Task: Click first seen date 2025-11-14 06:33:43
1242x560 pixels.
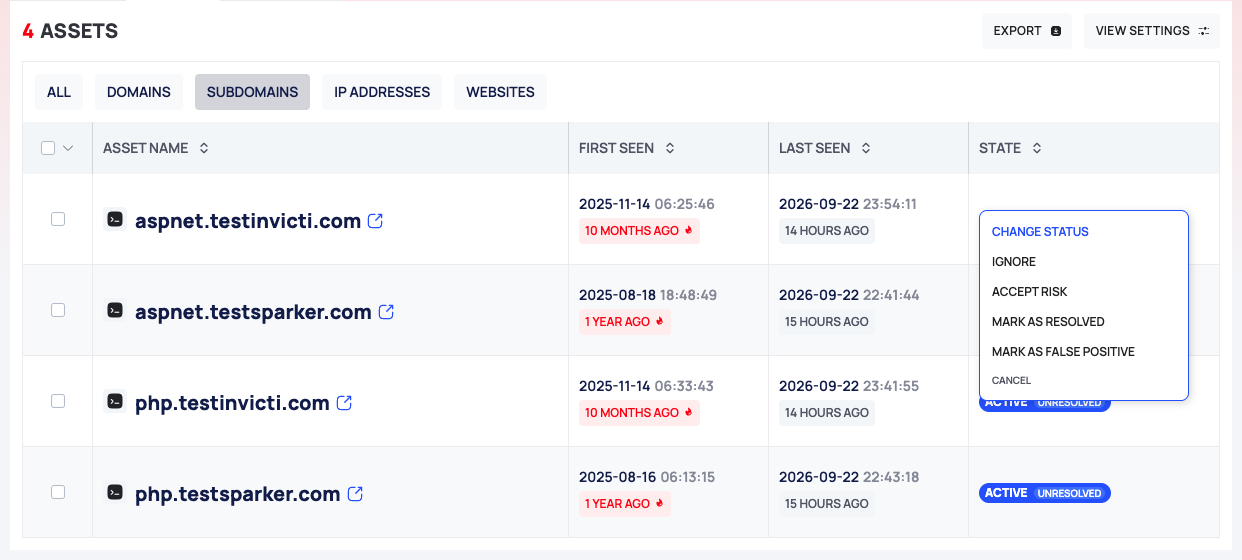Action: (x=646, y=386)
